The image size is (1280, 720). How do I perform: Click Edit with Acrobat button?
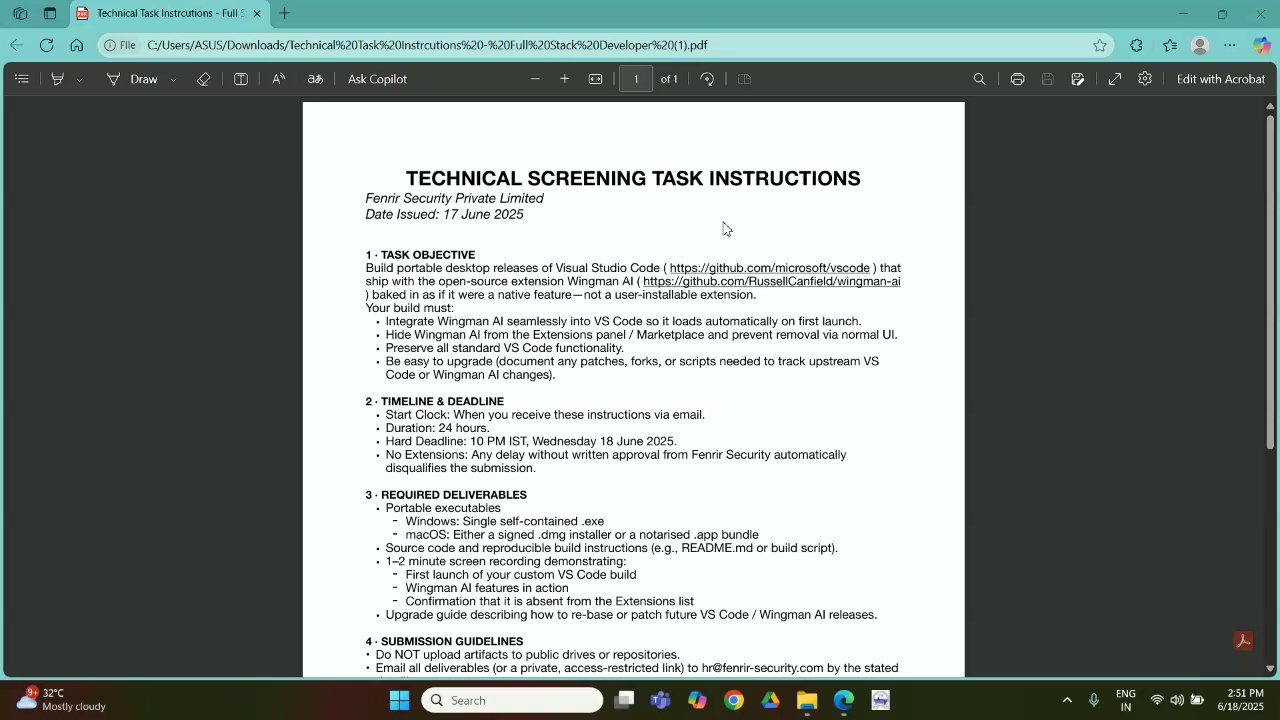point(1220,79)
